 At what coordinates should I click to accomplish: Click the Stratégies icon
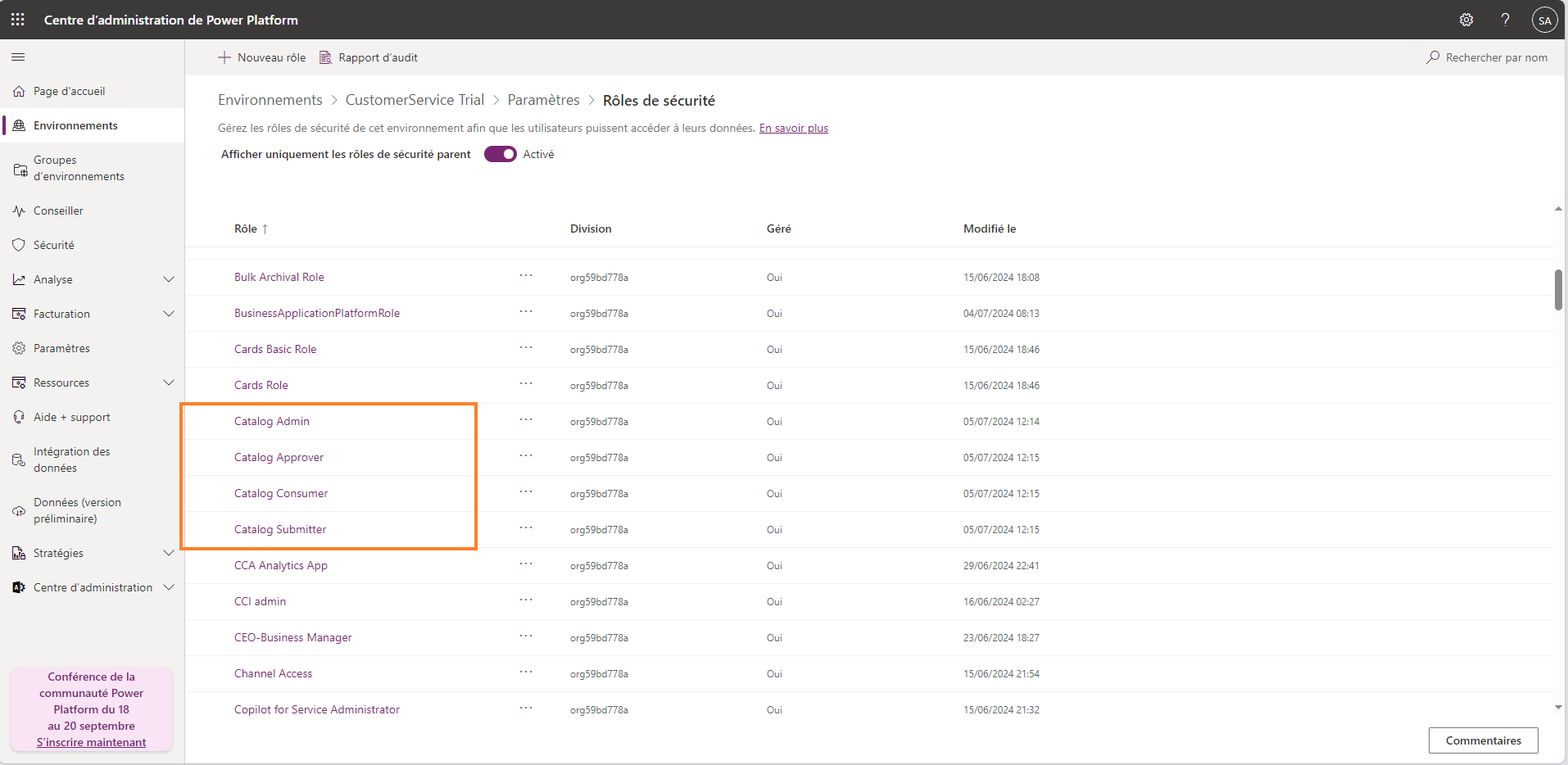(x=19, y=554)
